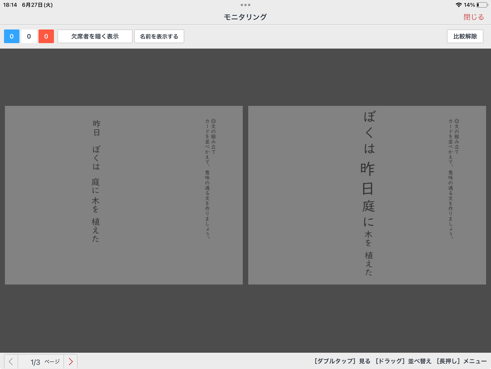Viewport: 491px width, 369px height.
Task: Tap the three dots at top center
Action: tap(245, 5)
